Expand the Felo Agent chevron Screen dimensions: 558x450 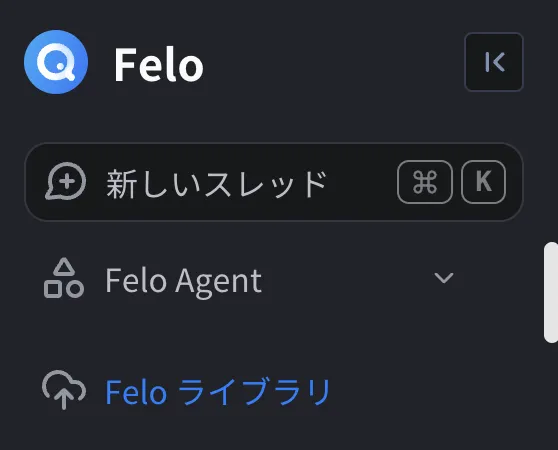tap(444, 278)
